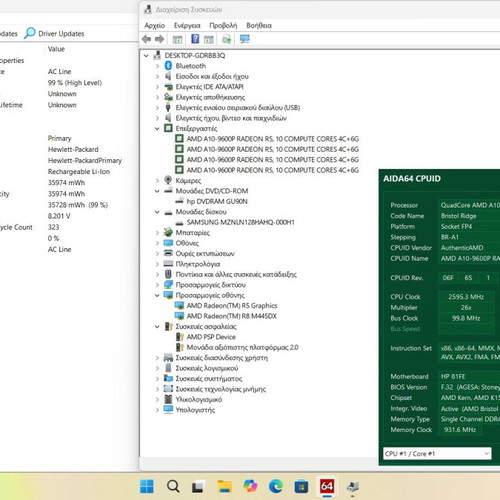Screen dimensions: 500x500
Task: Open Copilot from the taskbar
Action: point(250,486)
